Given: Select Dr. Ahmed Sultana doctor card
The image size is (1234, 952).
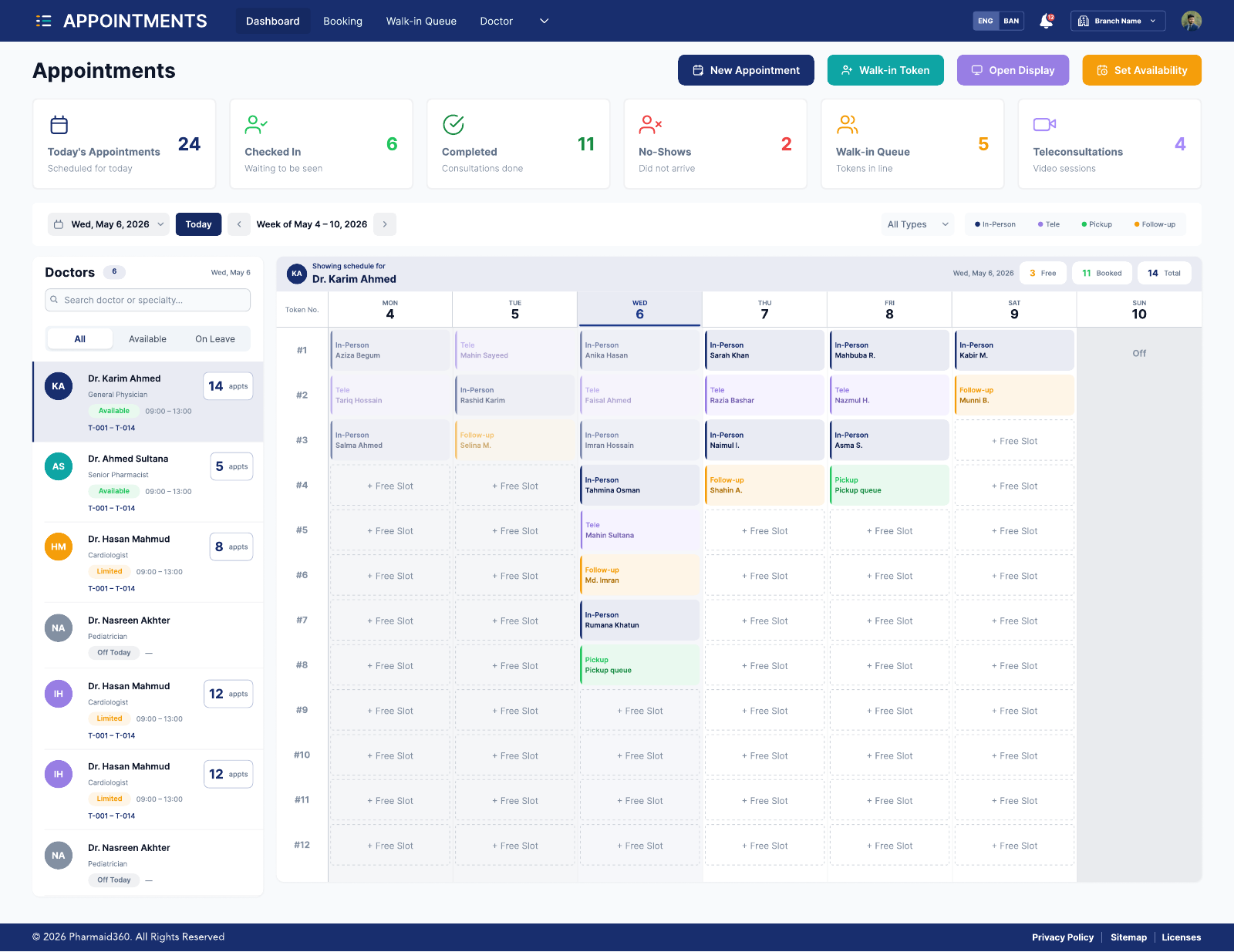Looking at the screenshot, I should pyautogui.click(x=148, y=483).
